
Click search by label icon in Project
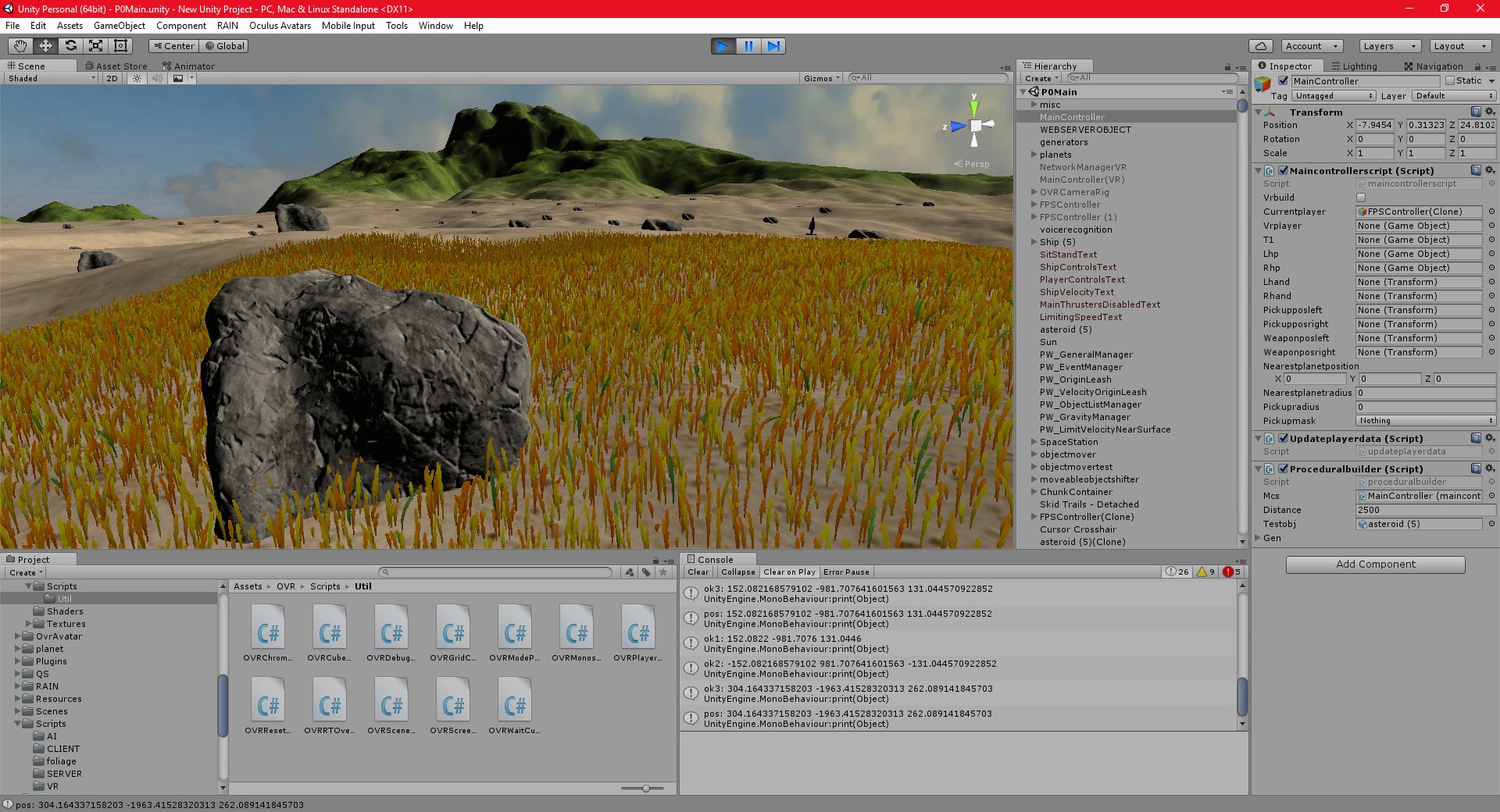tap(646, 572)
